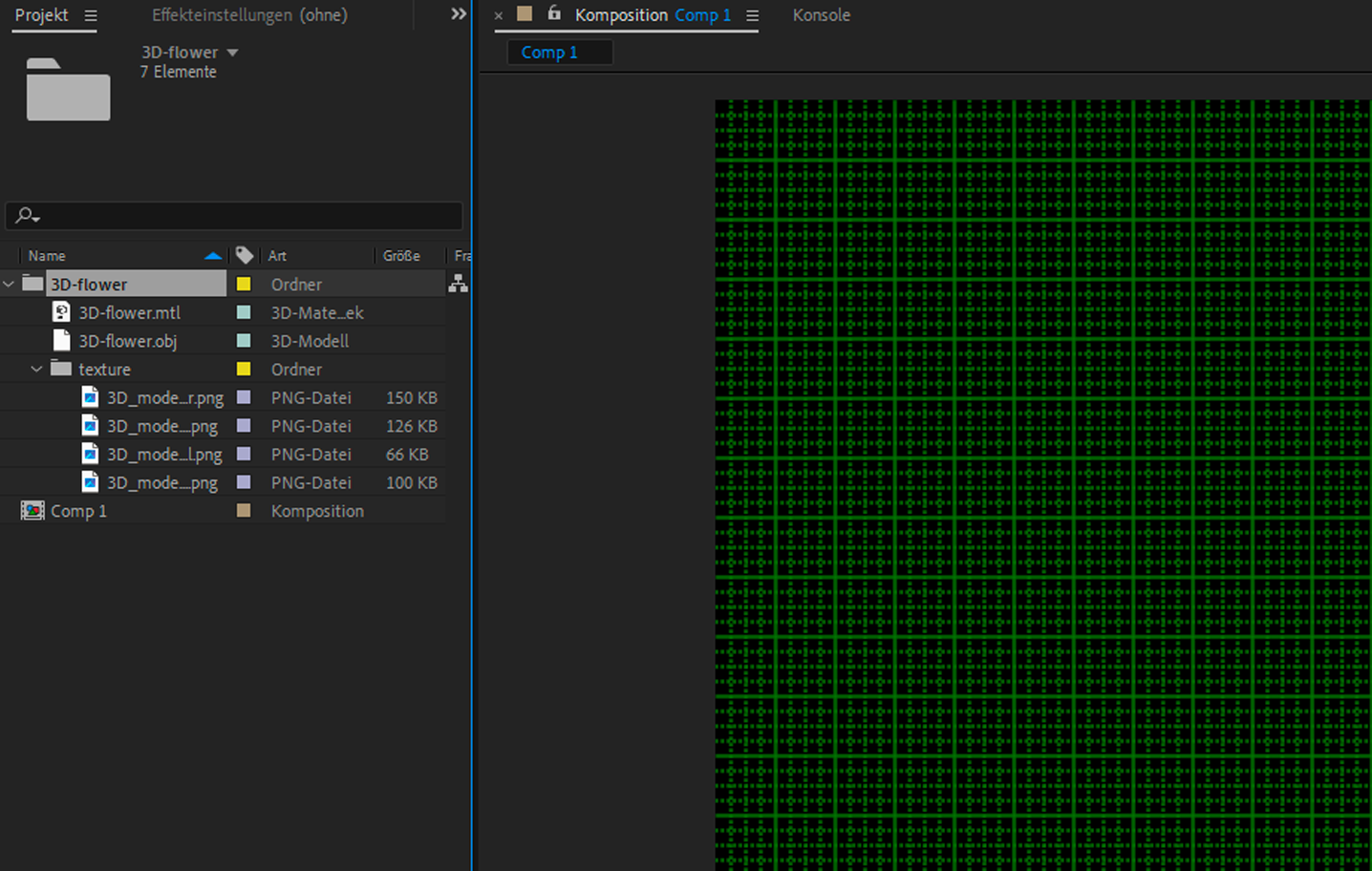The image size is (1372, 871).
Task: Click the yellow label swatch of texture folder
Action: [244, 370]
